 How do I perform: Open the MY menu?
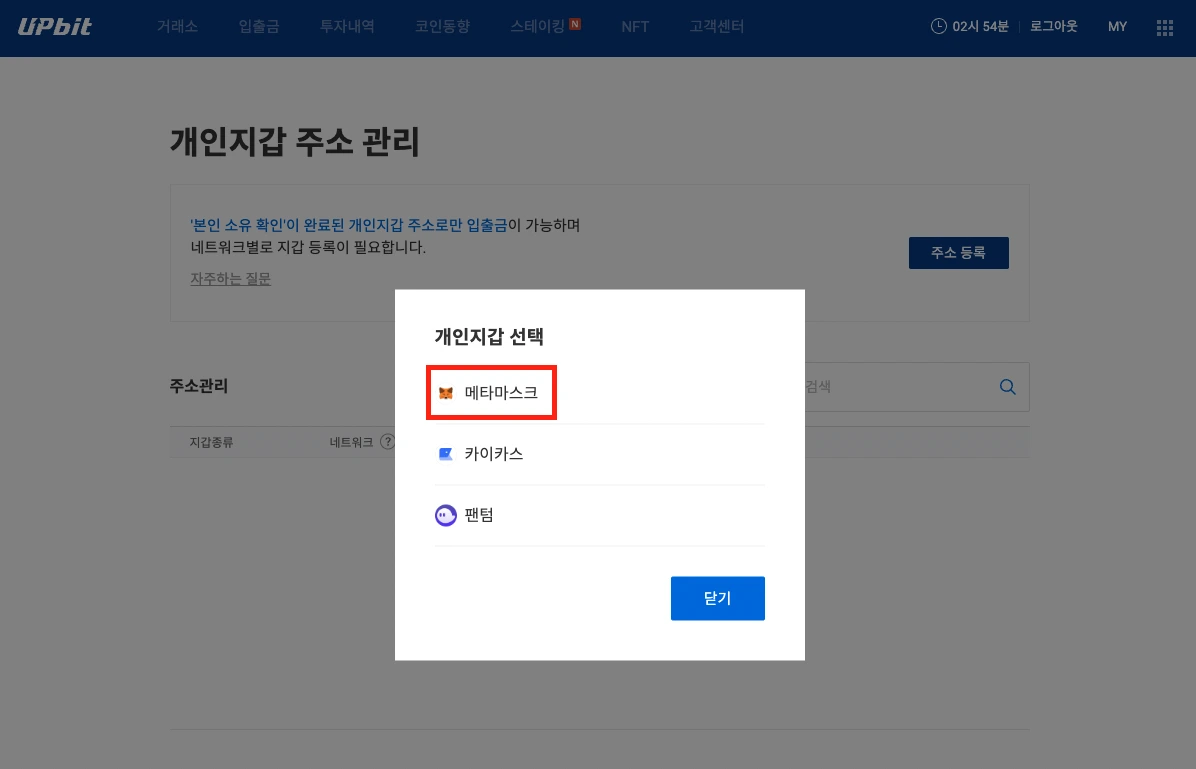pos(1117,27)
